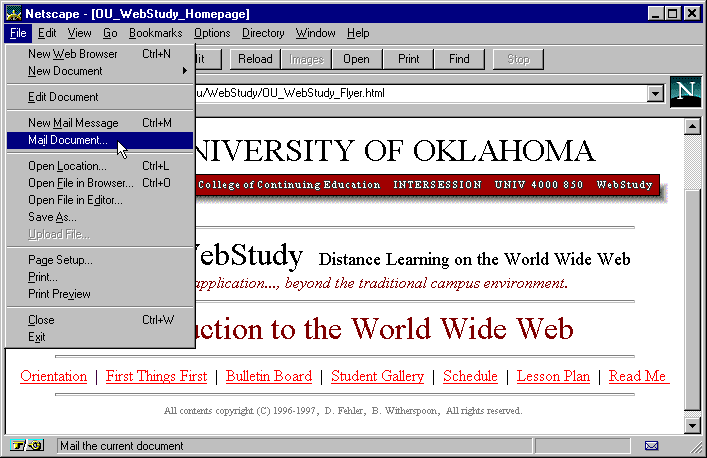Screen dimensions: 707x458
Task: Click the red College of Continuing Education banner
Action: 427,185
